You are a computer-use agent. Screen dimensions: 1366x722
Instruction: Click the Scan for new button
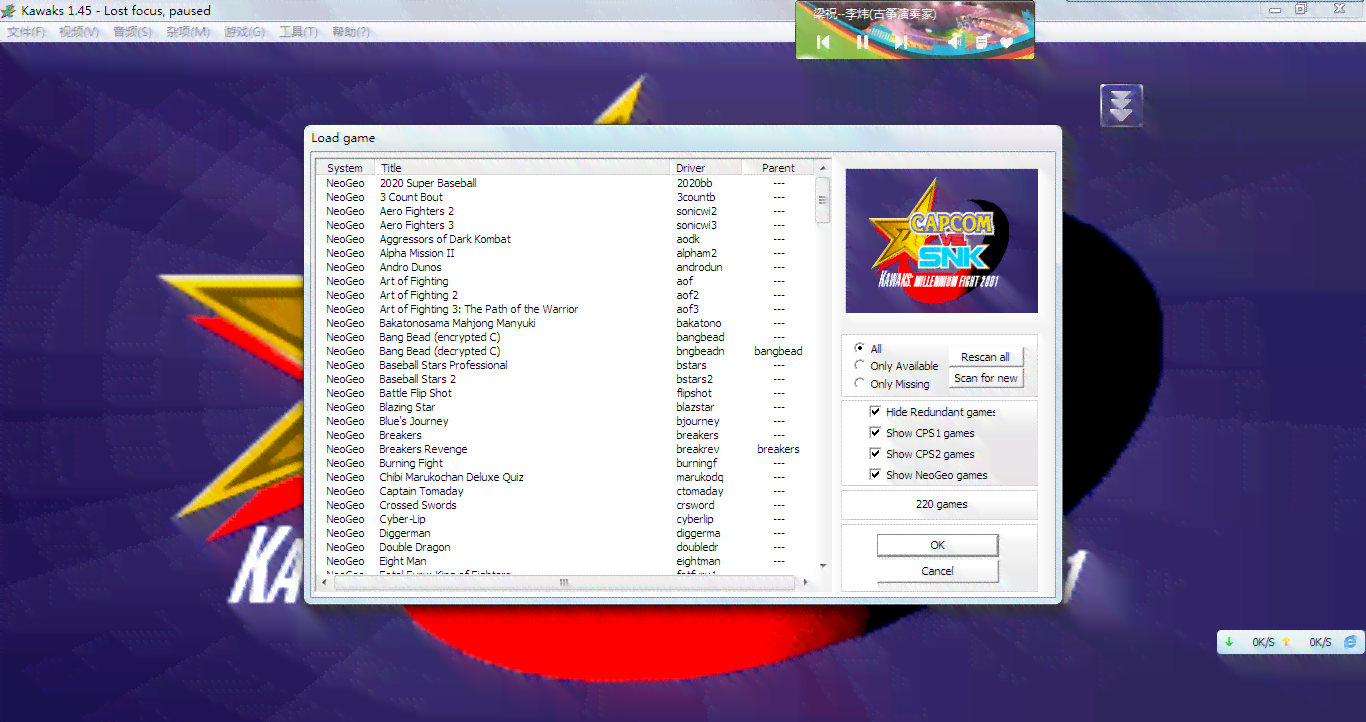click(x=985, y=378)
